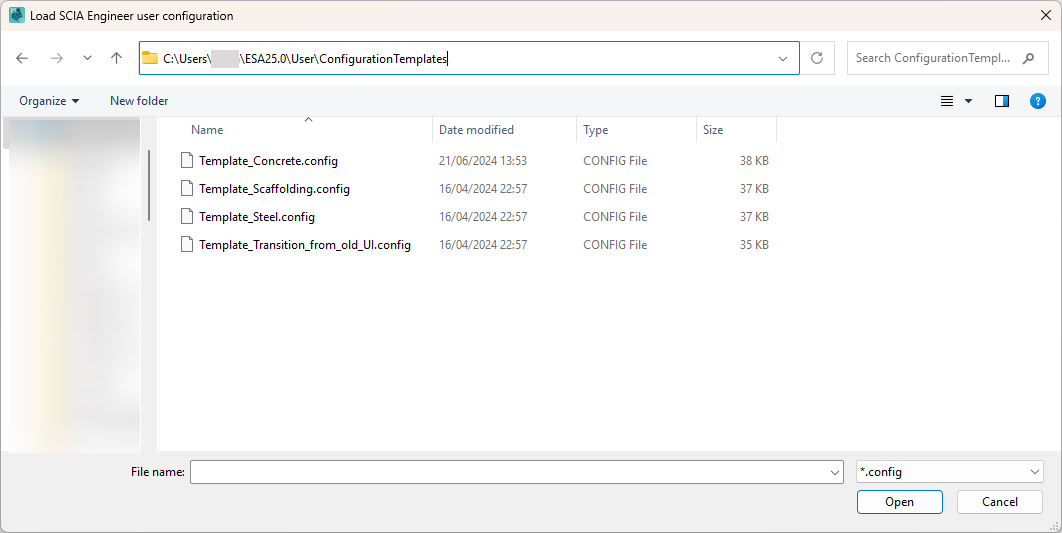Close the Load SCIA Engineer dialog
1062x533 pixels.
1045,15
